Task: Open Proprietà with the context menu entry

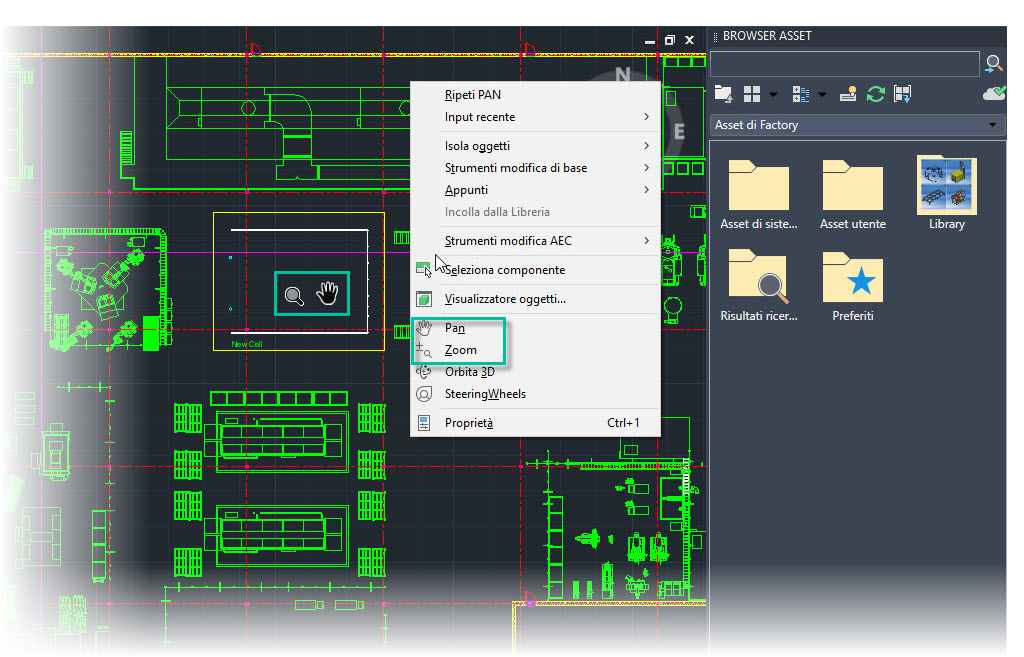Action: pyautogui.click(x=465, y=422)
